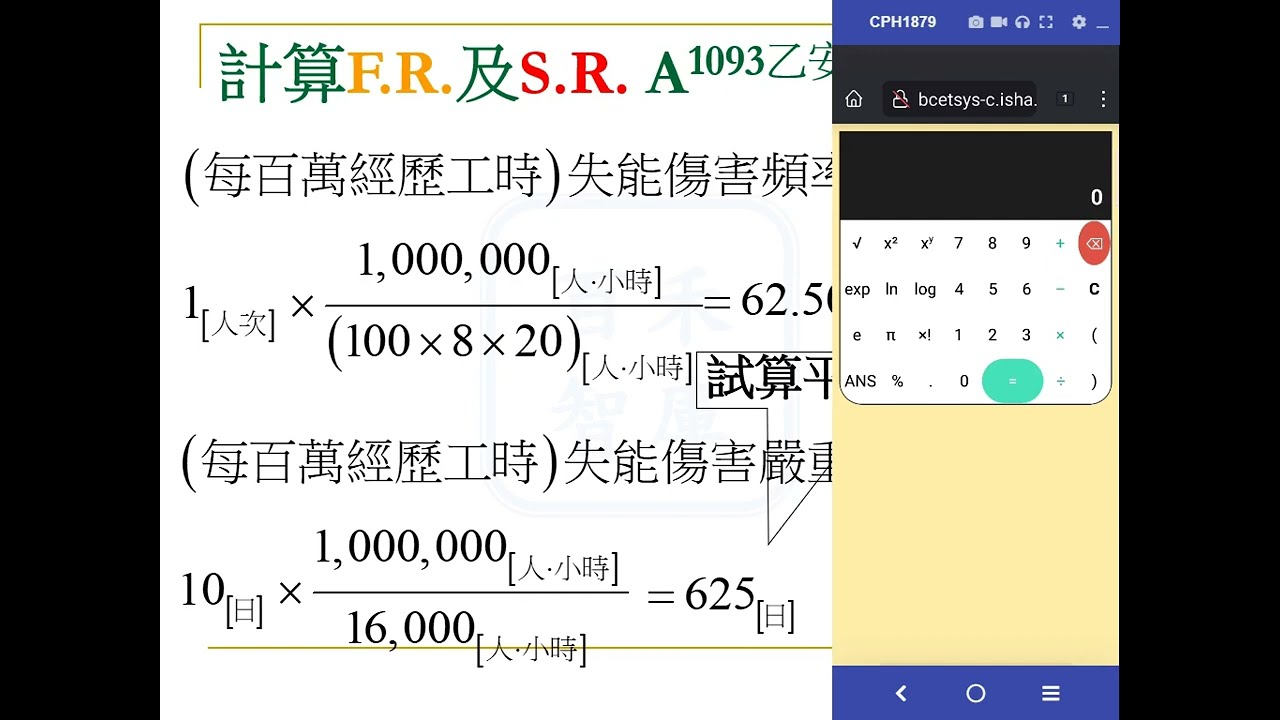Screen dimensions: 1280x720
Task: Click the multiplication operator key
Action: point(1060,336)
